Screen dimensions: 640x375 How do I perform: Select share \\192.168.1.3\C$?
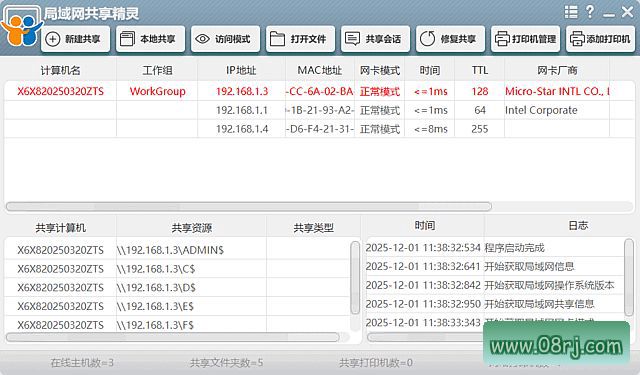[177, 269]
